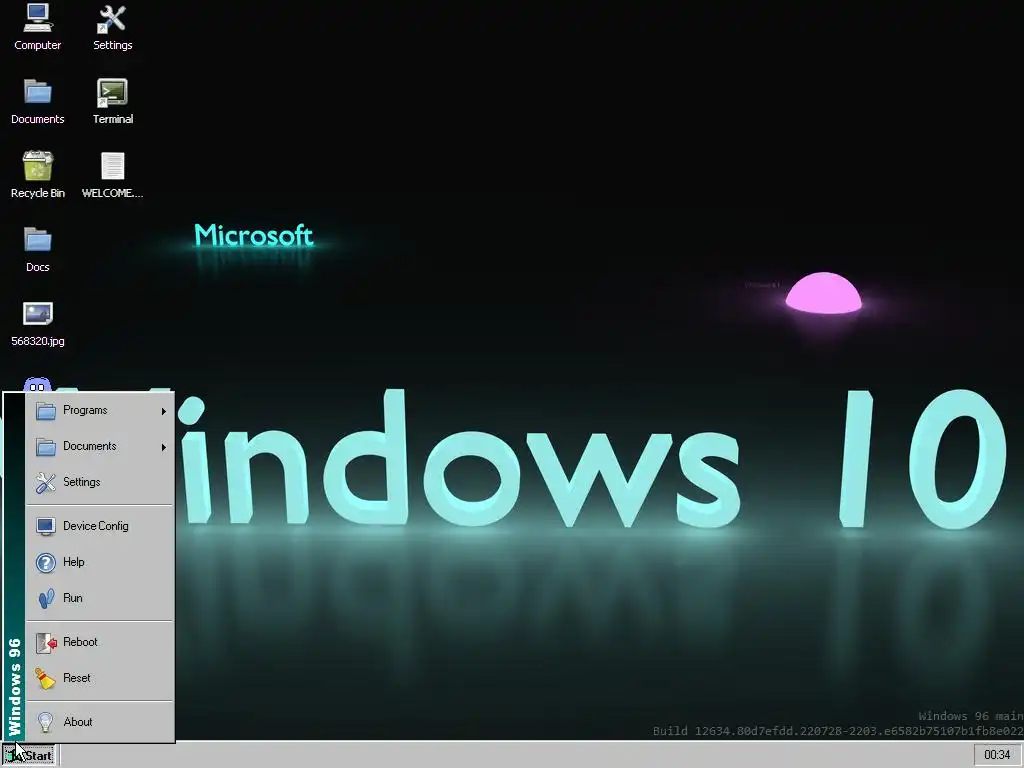The image size is (1024, 768).
Task: Select the 568320.jpg image file
Action: tap(37, 323)
